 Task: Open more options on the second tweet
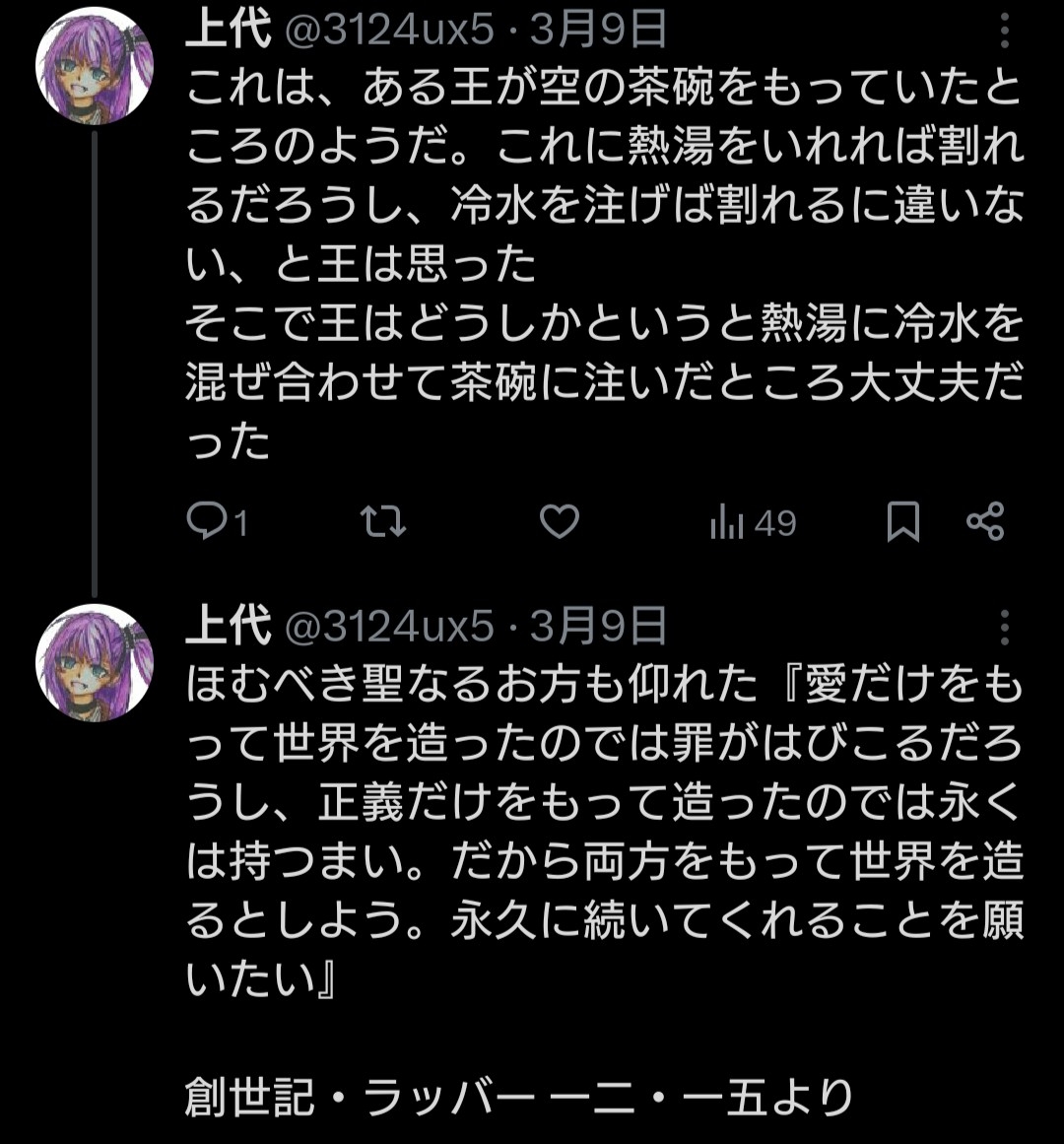(1004, 627)
